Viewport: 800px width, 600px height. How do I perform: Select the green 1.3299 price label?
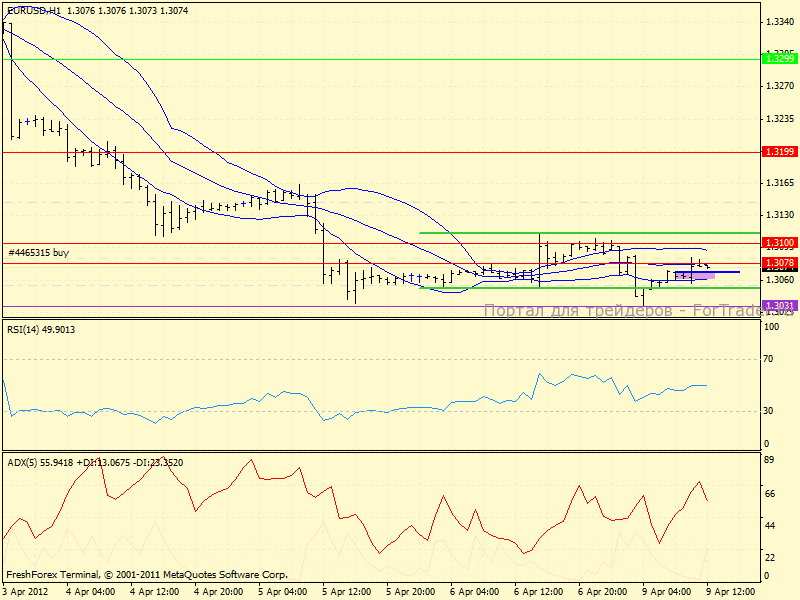(x=779, y=59)
